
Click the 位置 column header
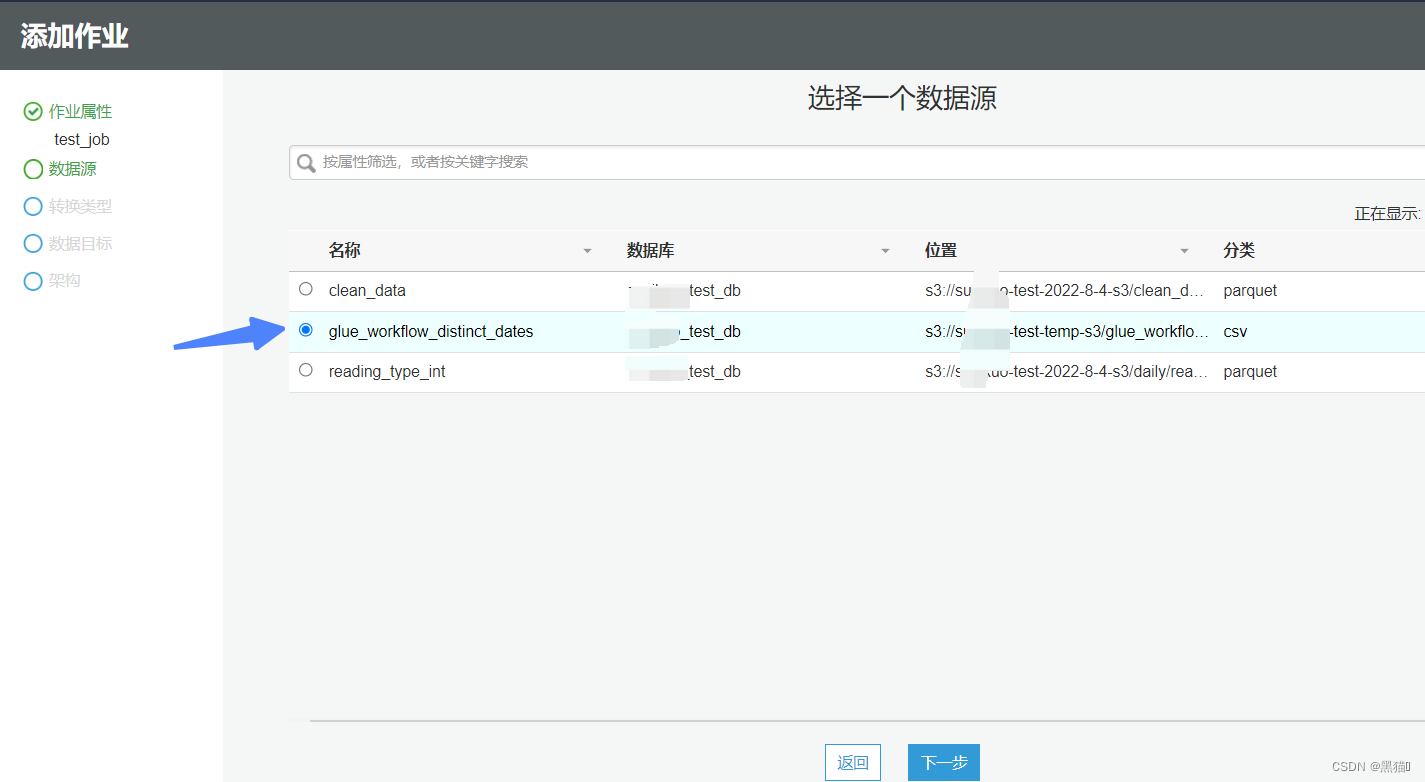pyautogui.click(x=941, y=251)
